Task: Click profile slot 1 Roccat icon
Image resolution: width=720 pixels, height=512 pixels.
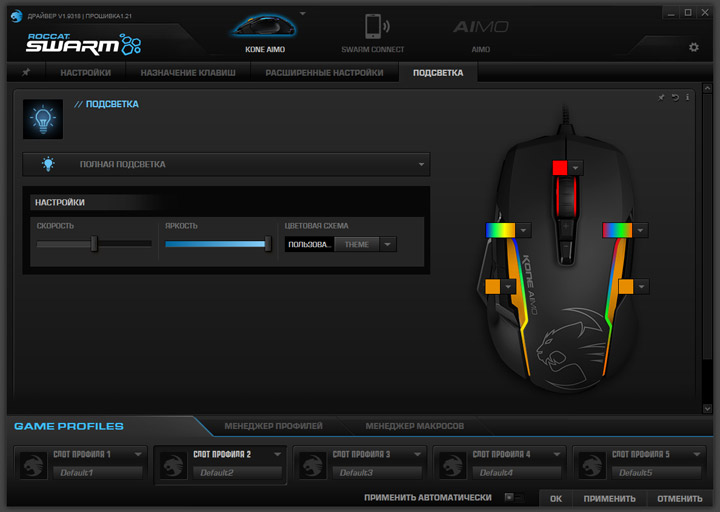Action: [34, 465]
